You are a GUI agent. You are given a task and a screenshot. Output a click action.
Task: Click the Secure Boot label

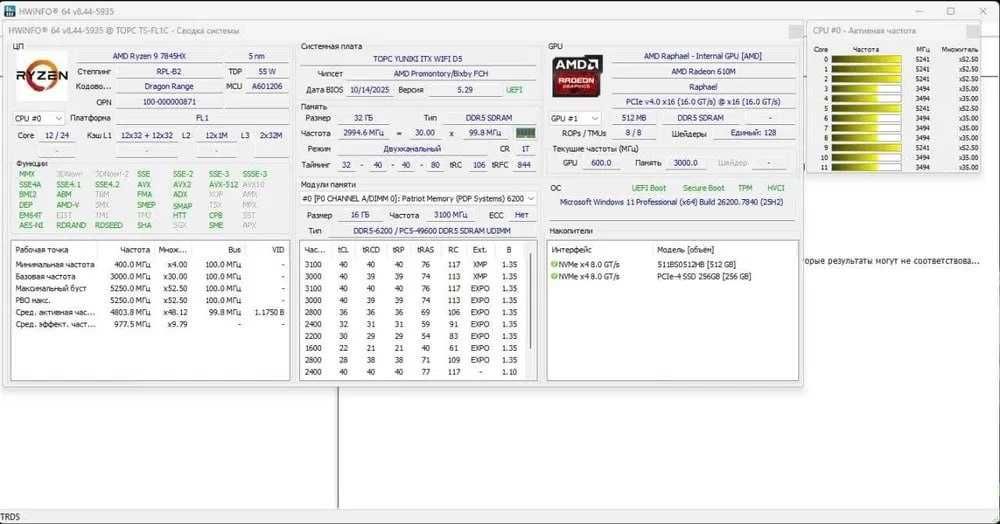tap(703, 188)
